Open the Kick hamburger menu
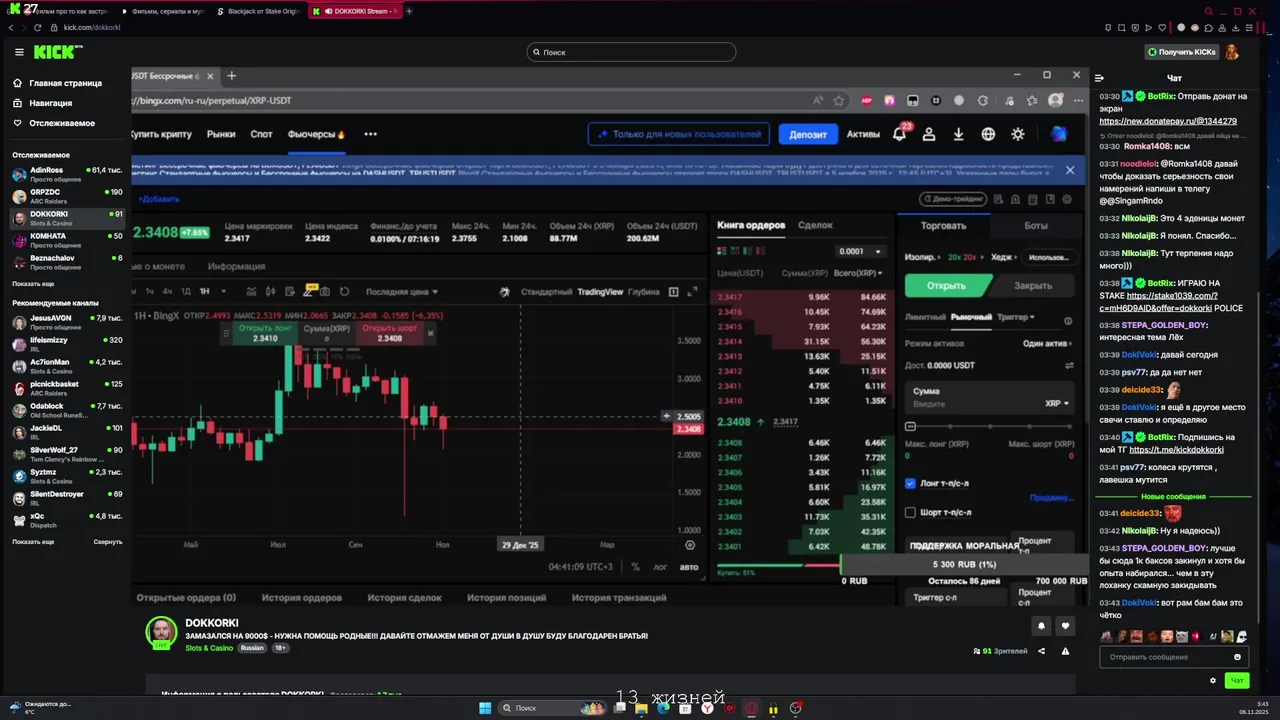The image size is (1280, 720). (x=19, y=52)
